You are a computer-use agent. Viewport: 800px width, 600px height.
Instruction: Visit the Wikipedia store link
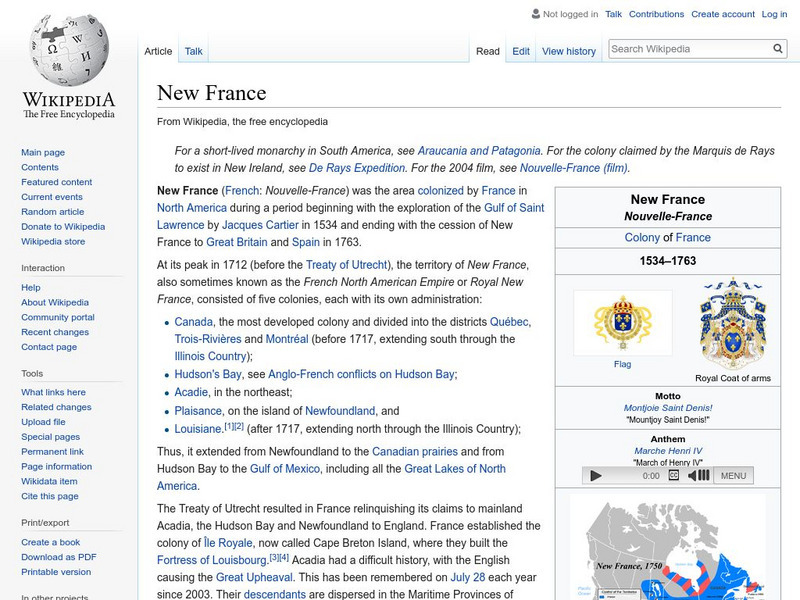(53, 241)
